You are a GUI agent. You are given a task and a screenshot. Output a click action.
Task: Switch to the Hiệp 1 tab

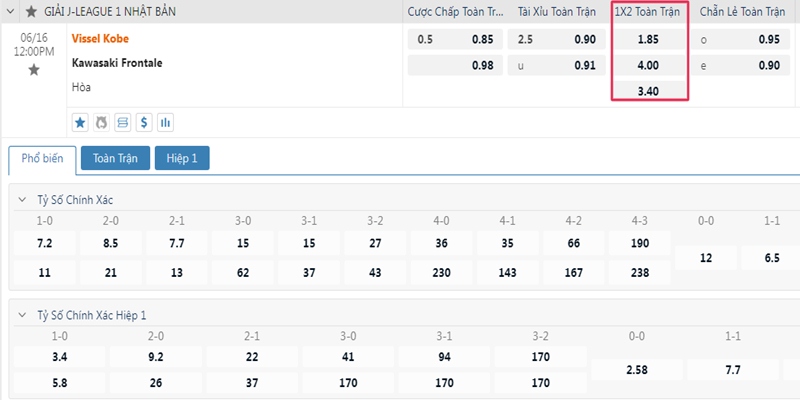(x=182, y=158)
